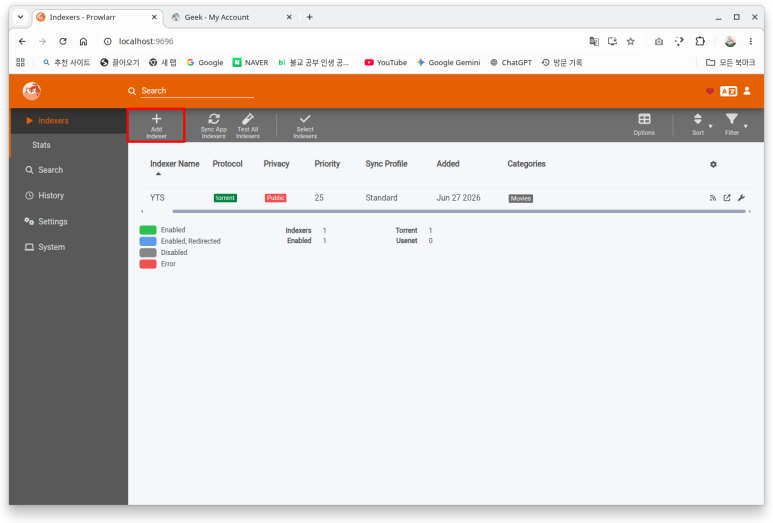Screen dimensions: 773x523
Task: Sort by Sync Profile column
Action: [386, 164]
